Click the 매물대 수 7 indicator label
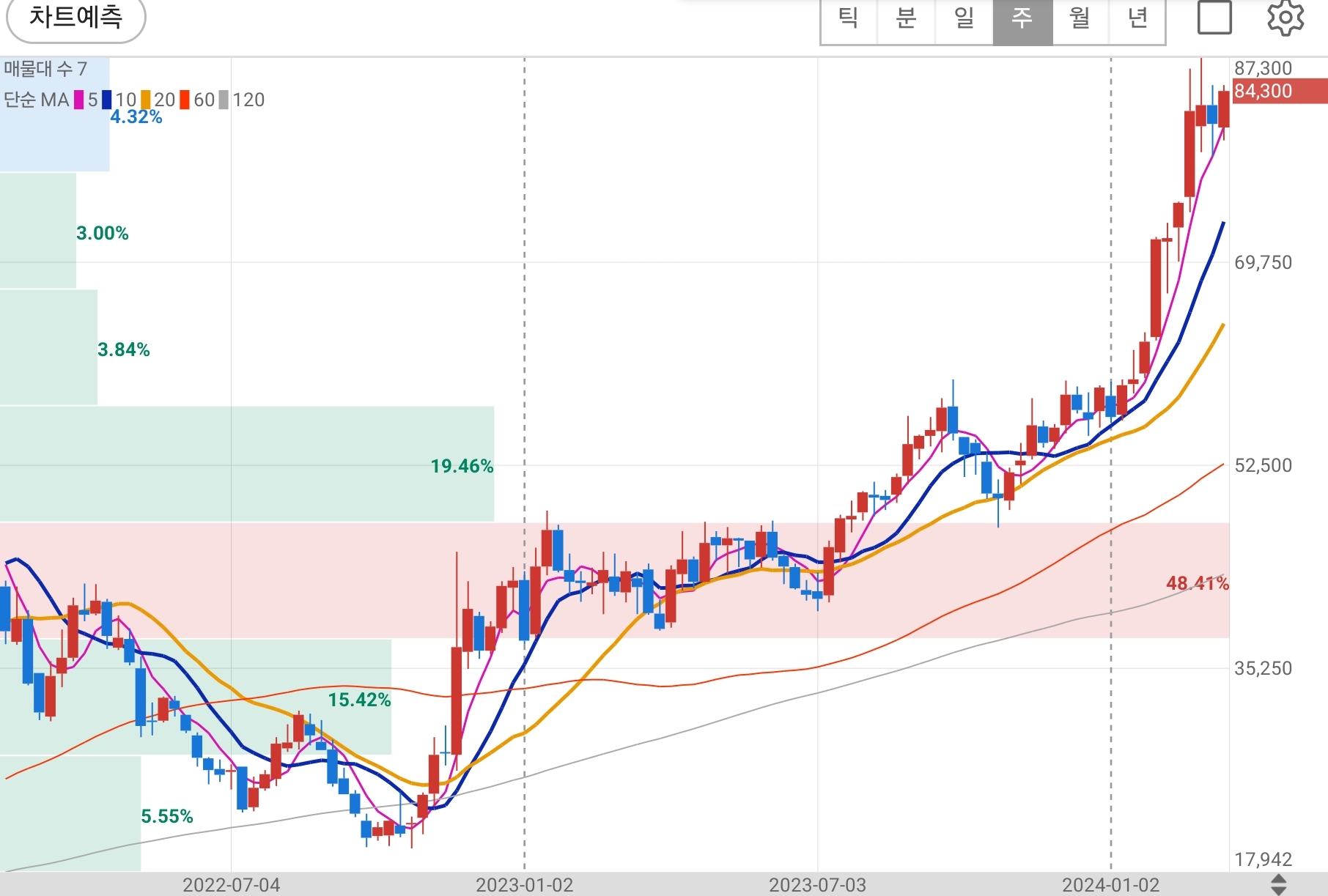 tap(45, 69)
